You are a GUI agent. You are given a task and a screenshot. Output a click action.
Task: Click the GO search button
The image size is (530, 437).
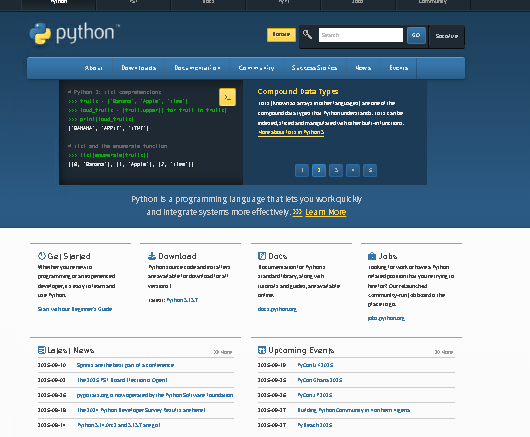[416, 35]
